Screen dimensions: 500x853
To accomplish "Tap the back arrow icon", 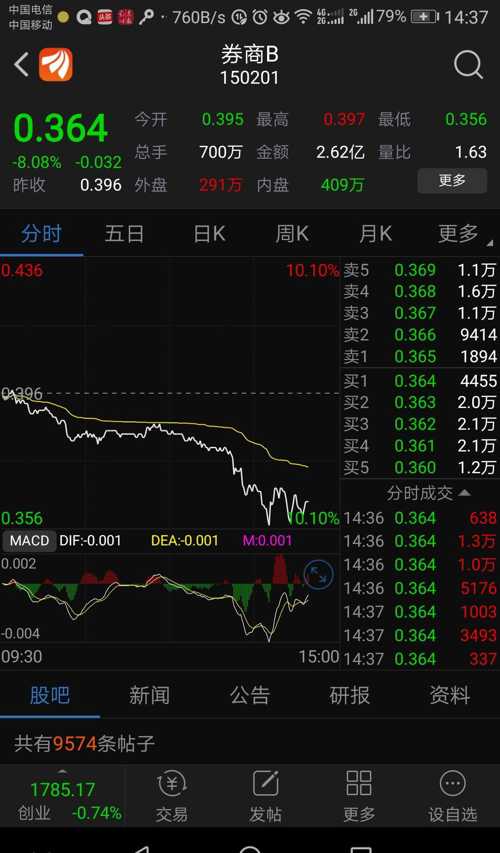I will 21,65.
